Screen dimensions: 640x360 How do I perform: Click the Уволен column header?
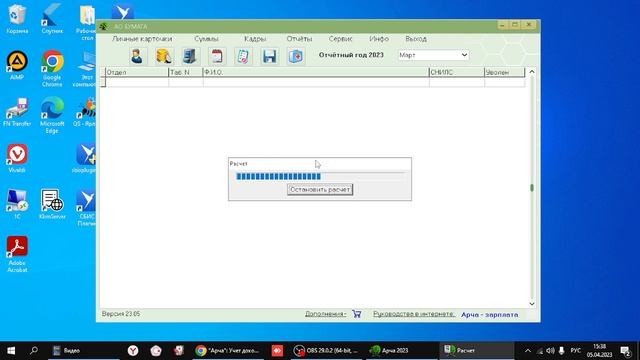coord(504,72)
